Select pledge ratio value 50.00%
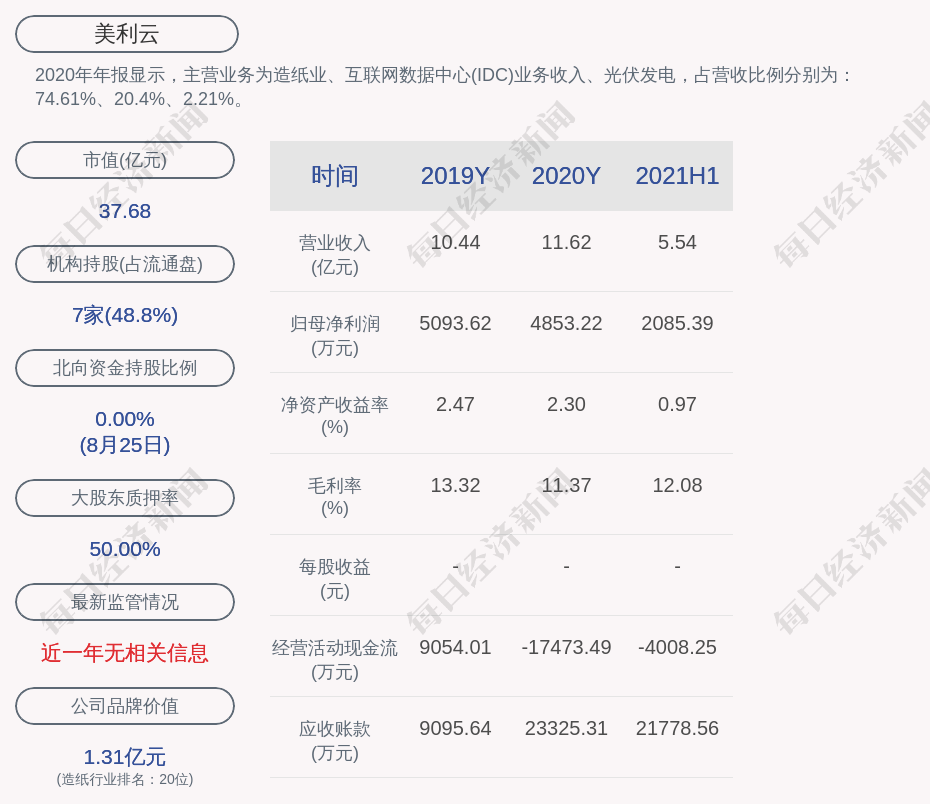The height and width of the screenshot is (804, 930). [125, 549]
